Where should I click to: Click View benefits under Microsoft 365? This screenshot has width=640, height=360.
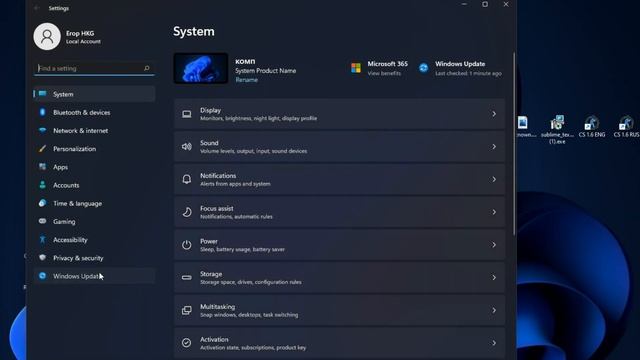[x=384, y=73]
